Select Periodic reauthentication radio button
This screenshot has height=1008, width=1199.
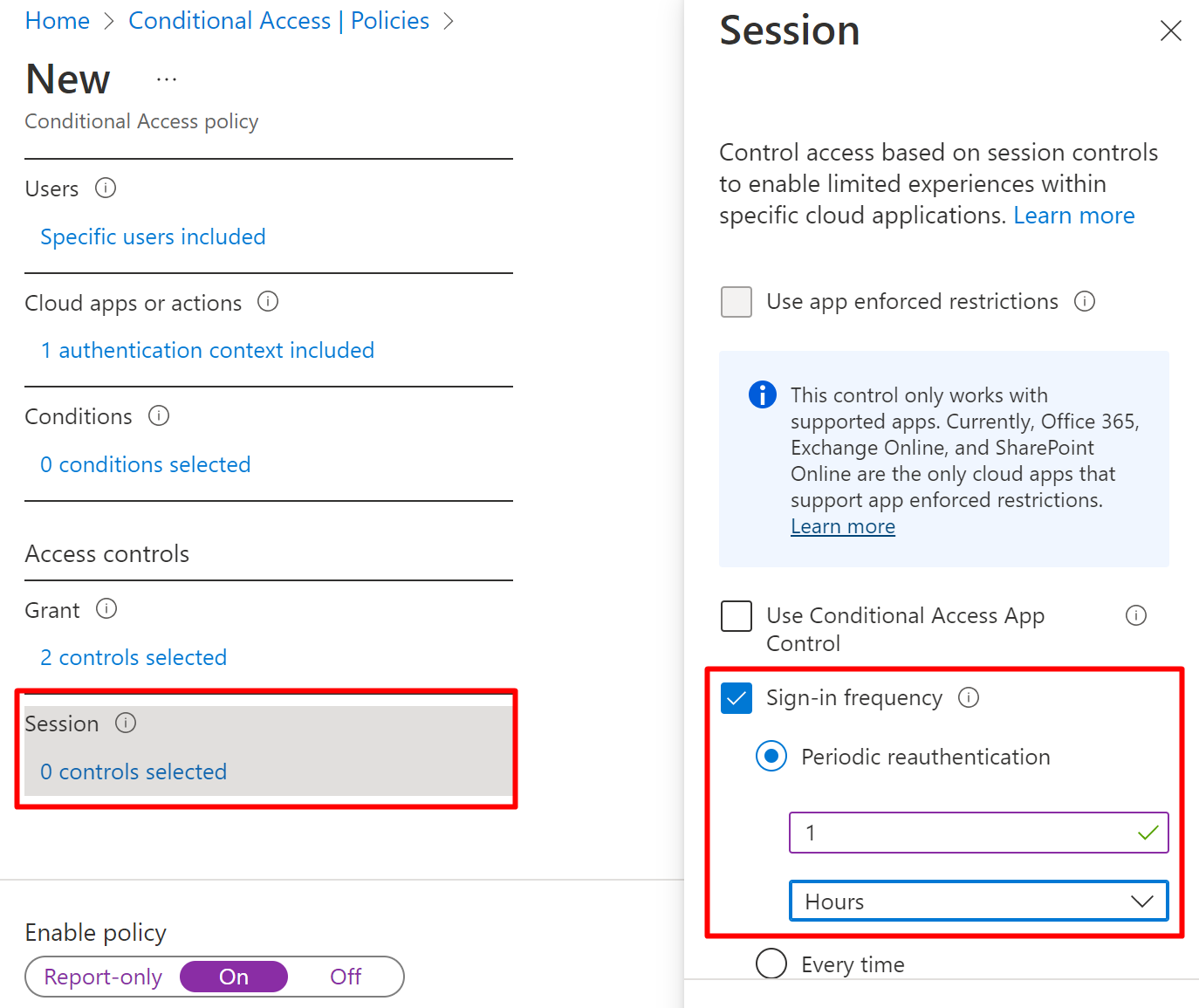[771, 756]
